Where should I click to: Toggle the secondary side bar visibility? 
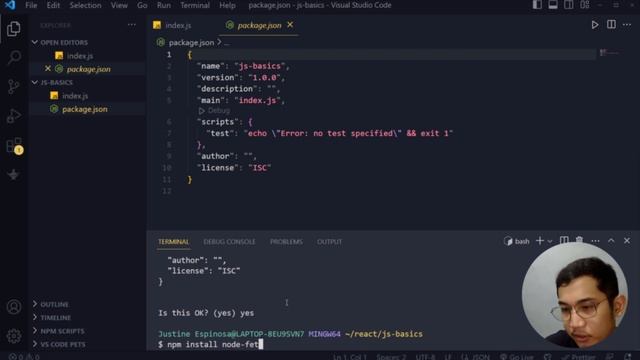pos(569,5)
